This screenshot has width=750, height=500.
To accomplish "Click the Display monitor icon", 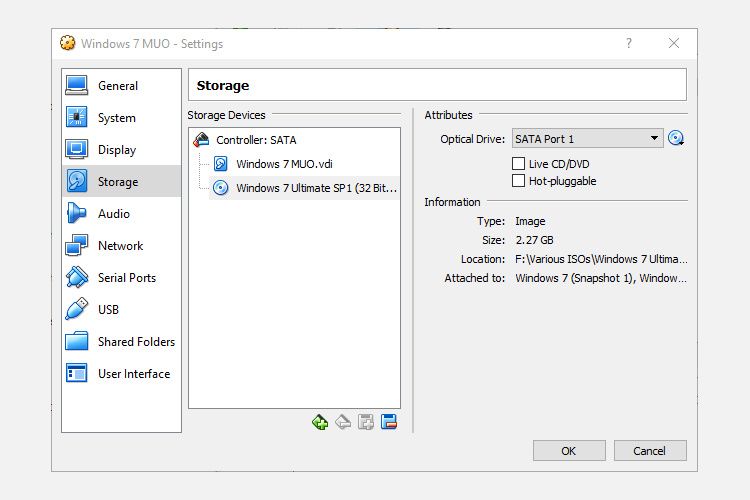I will [x=77, y=149].
